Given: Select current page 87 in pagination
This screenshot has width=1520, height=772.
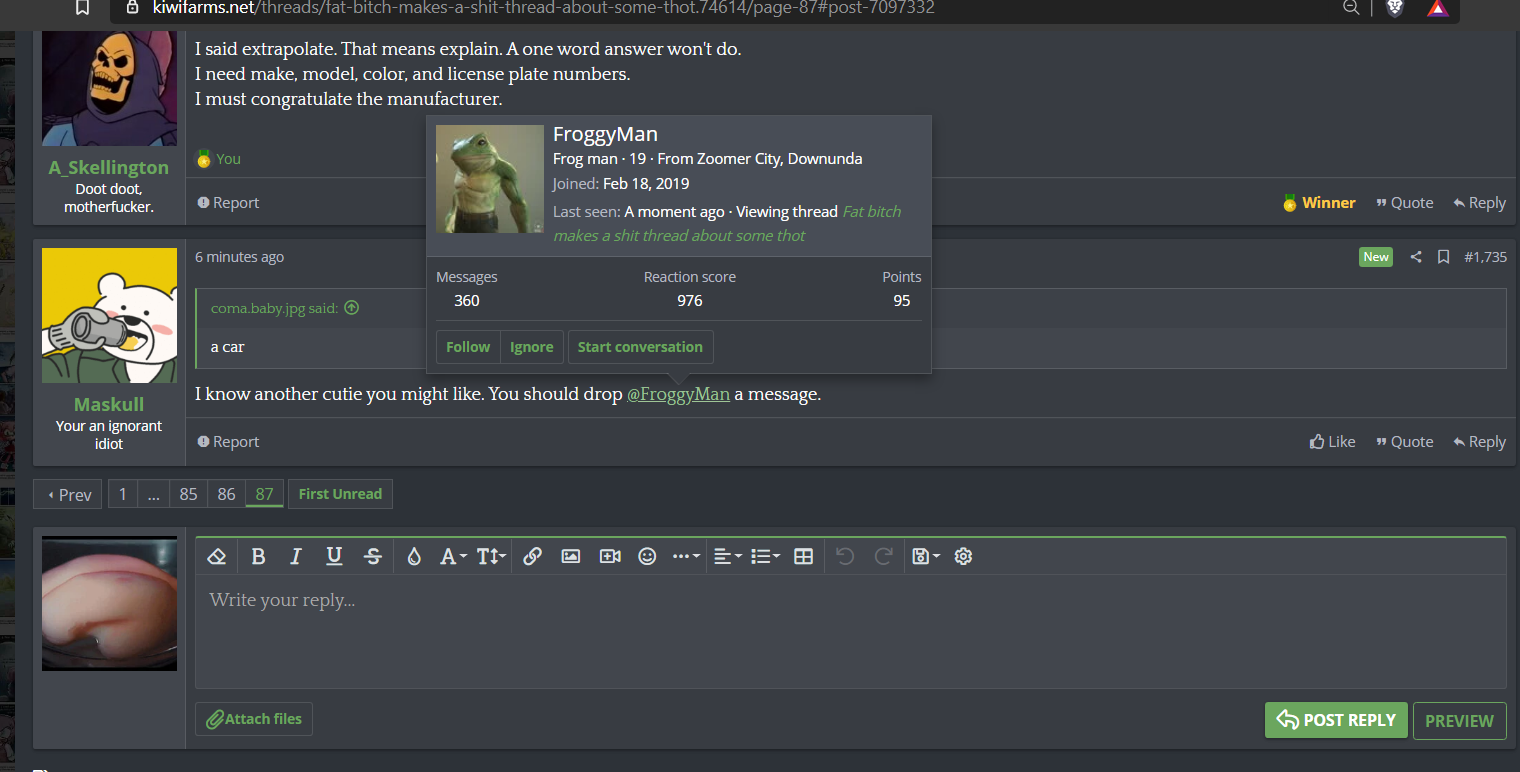Looking at the screenshot, I should tap(264, 494).
